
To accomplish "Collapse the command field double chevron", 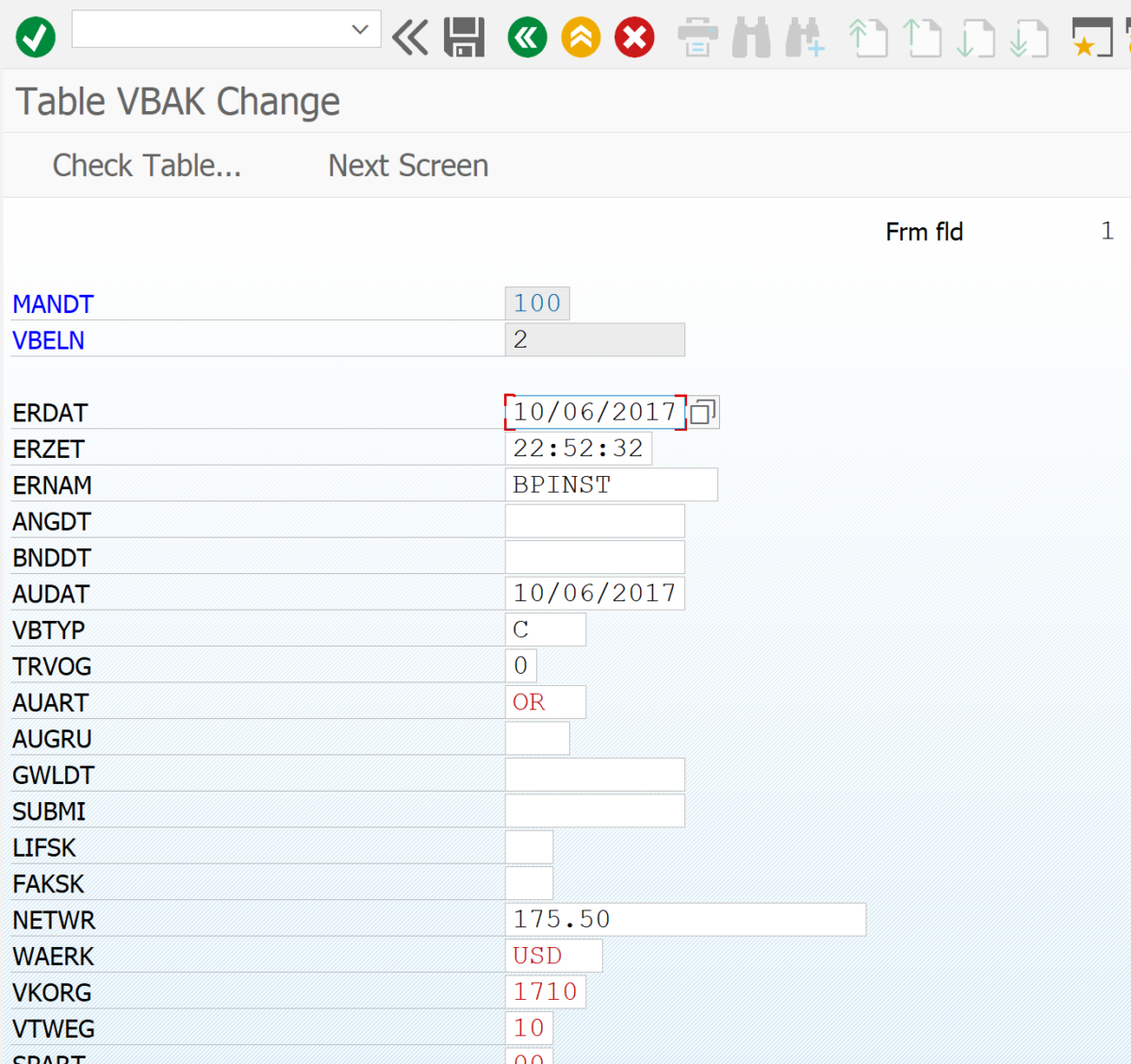I will pyautogui.click(x=410, y=39).
